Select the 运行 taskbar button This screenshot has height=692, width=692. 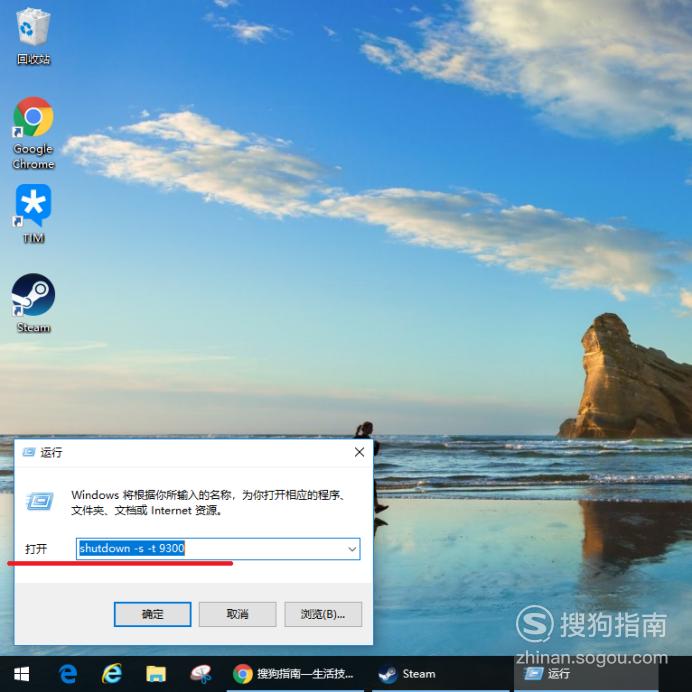(586, 674)
